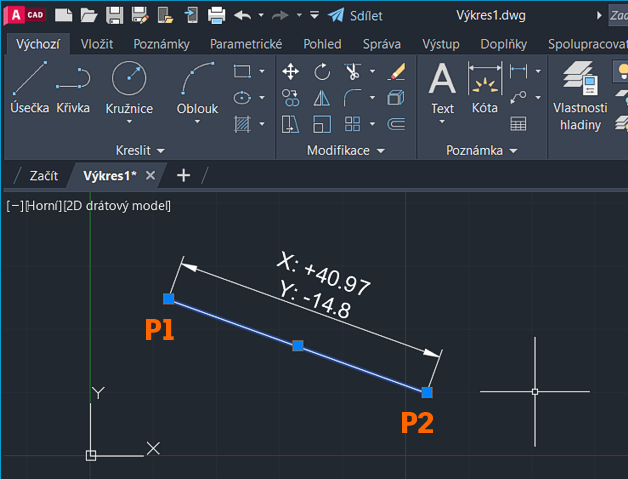
Task: Save to web and mobile
Action: 191,16
